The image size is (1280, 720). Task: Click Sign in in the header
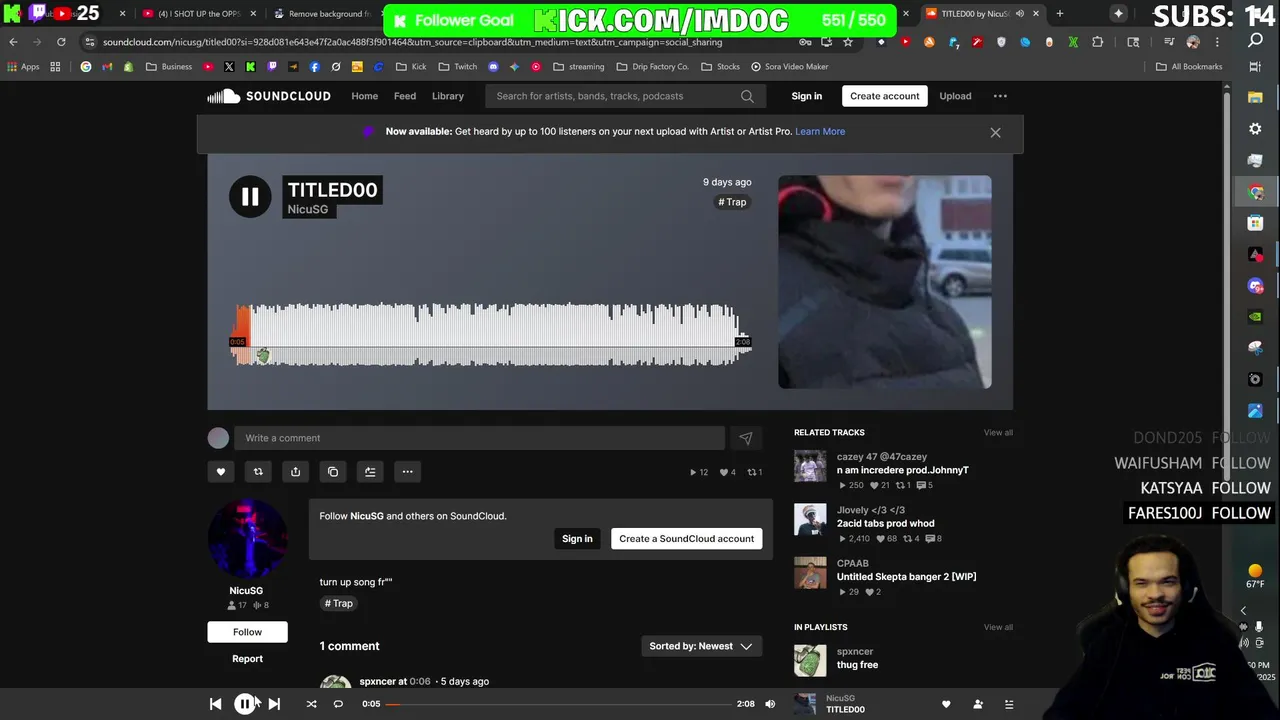[806, 96]
